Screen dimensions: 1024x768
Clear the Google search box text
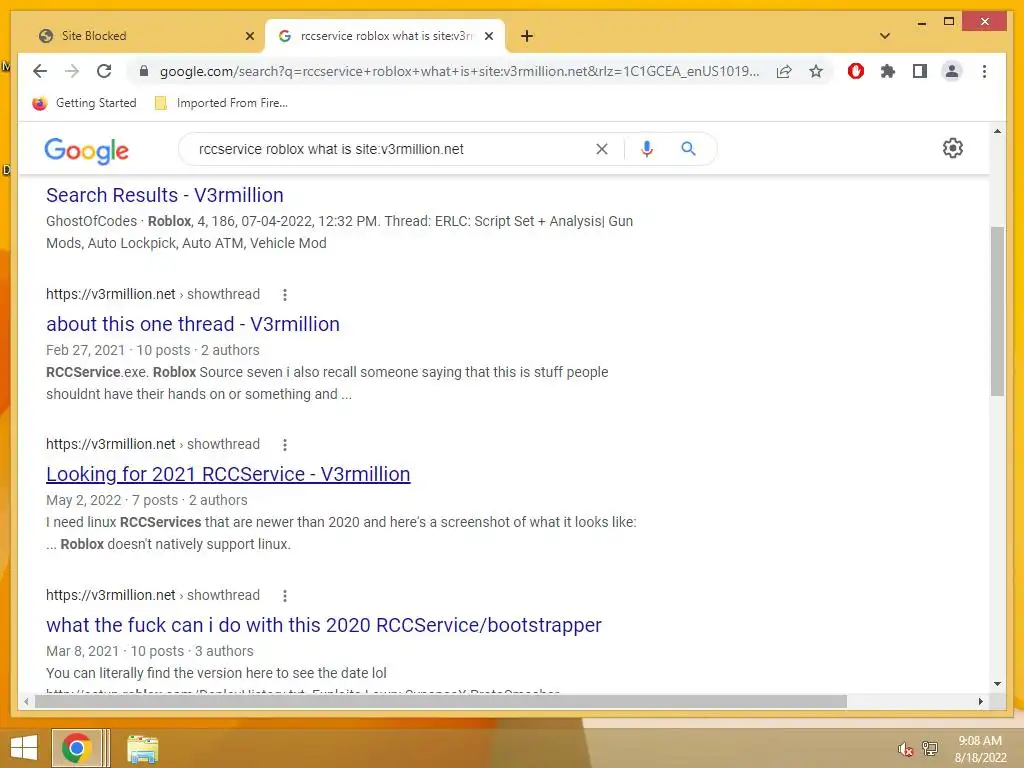click(601, 149)
